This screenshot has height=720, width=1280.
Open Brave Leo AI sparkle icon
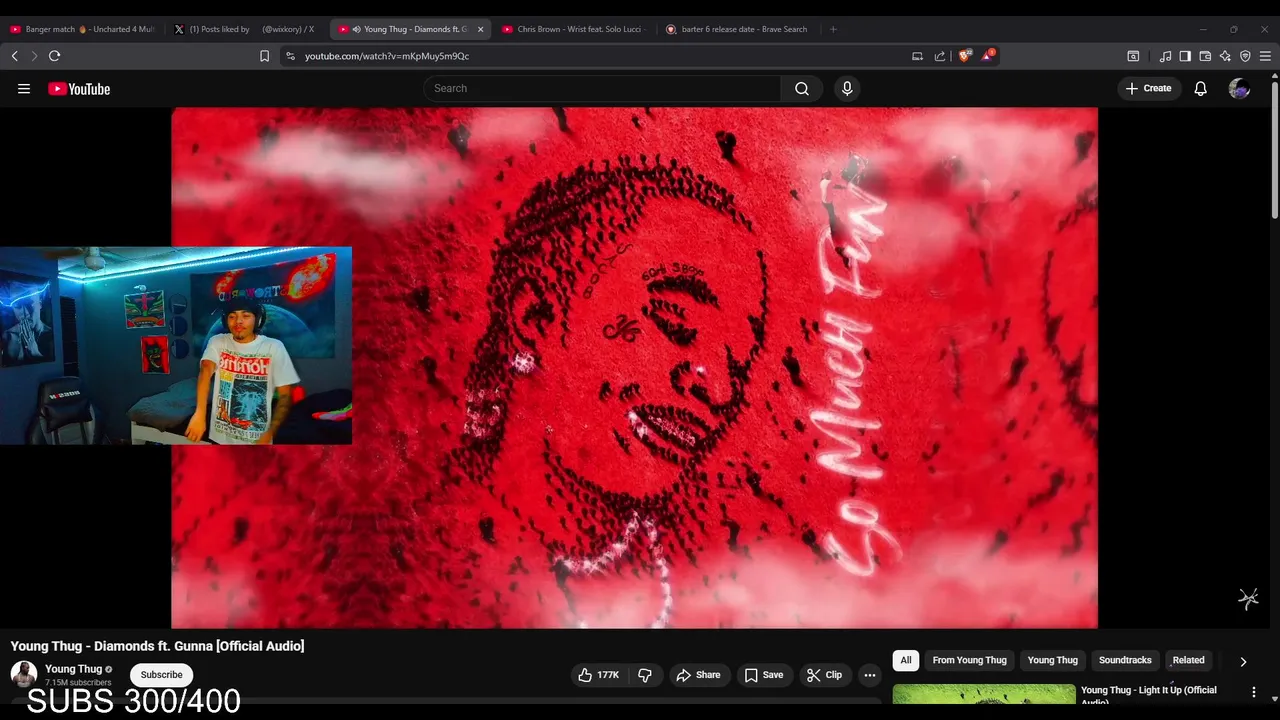pyautogui.click(x=1225, y=56)
